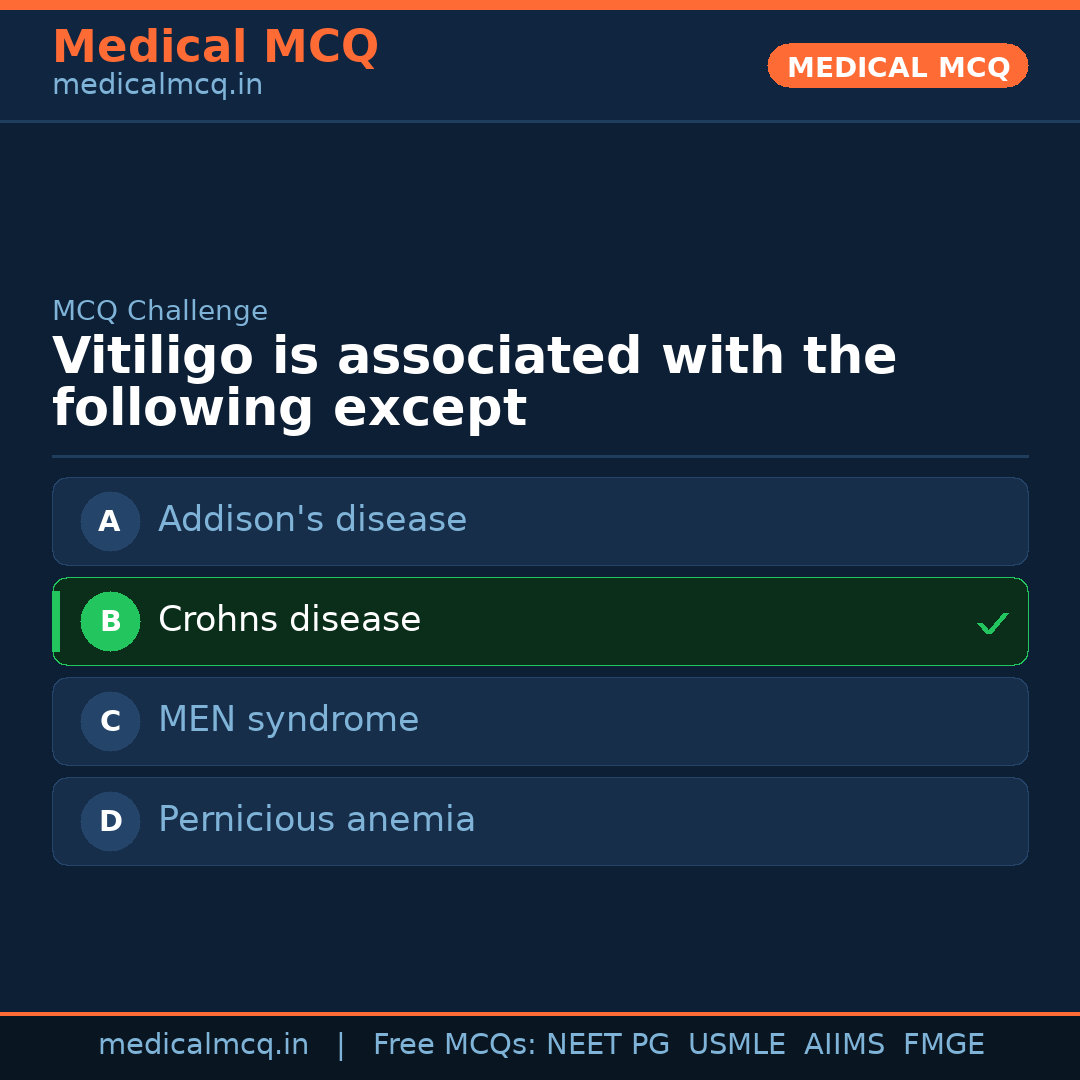Click the letter D circle icon
The image size is (1080, 1080).
[x=110, y=821]
